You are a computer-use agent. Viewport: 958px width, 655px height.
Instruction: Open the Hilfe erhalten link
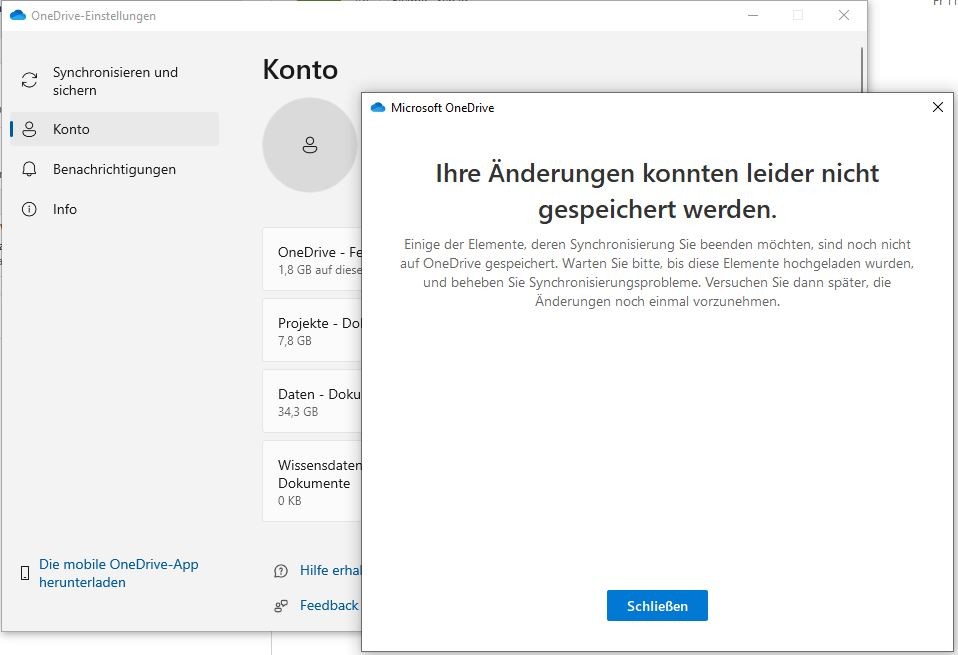331,570
